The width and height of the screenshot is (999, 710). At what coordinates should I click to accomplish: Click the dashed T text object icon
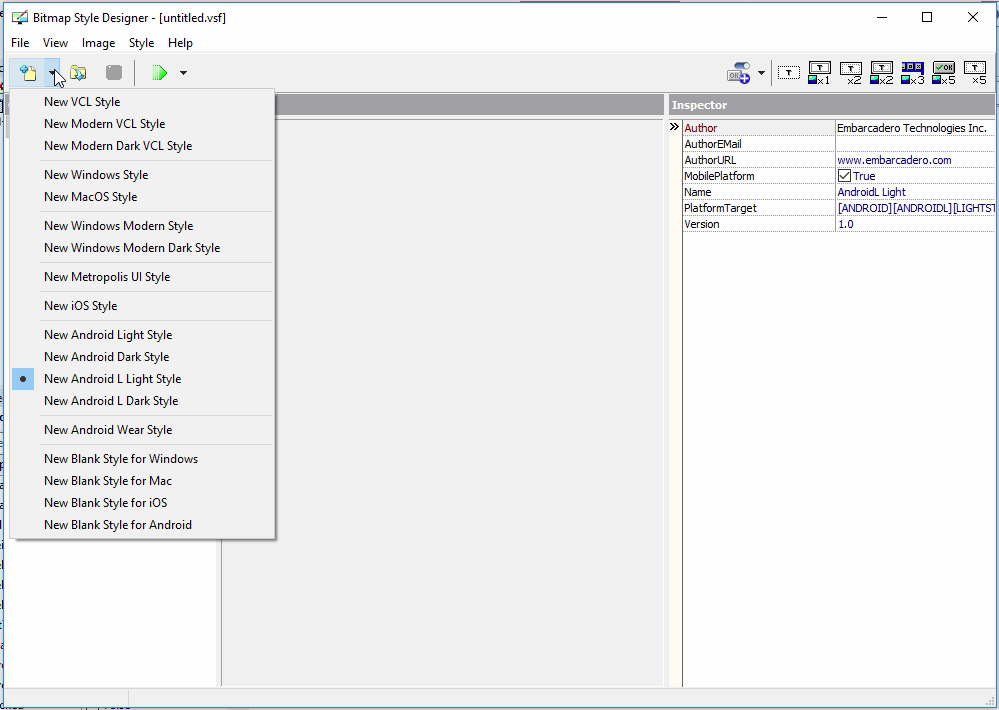pyautogui.click(x=789, y=73)
